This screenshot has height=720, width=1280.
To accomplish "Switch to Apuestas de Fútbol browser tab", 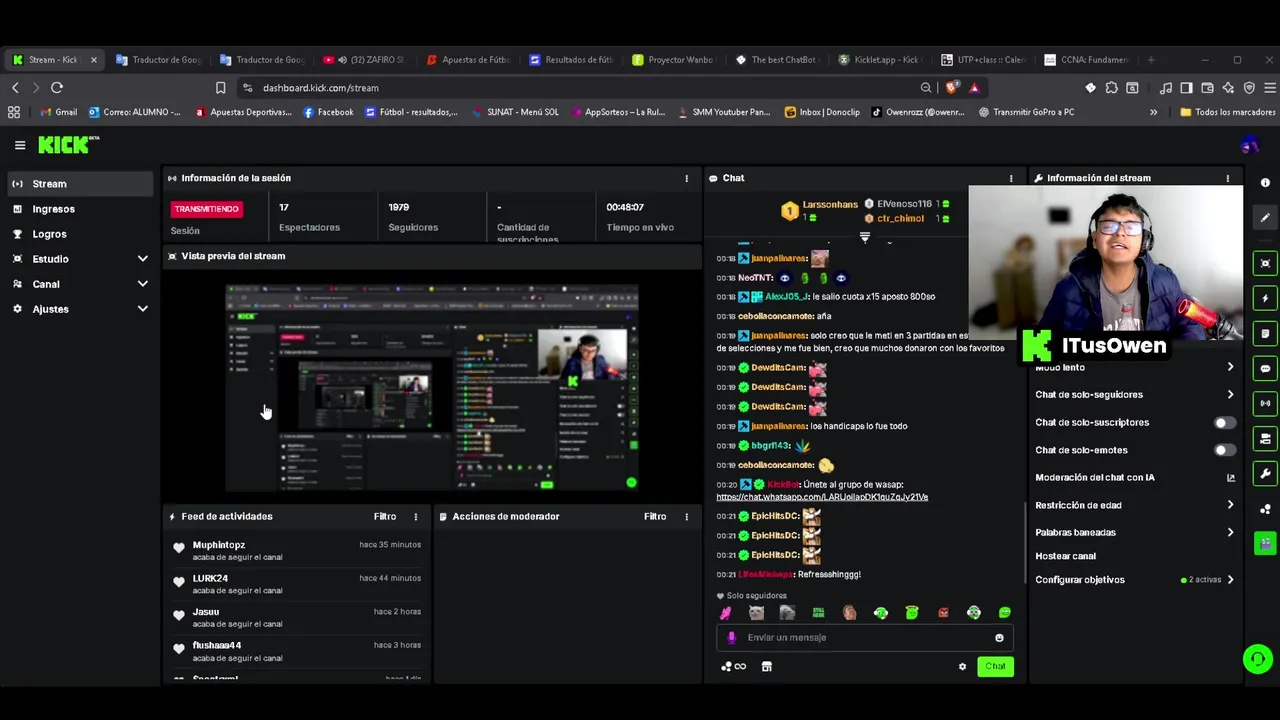I will pyautogui.click(x=468, y=60).
